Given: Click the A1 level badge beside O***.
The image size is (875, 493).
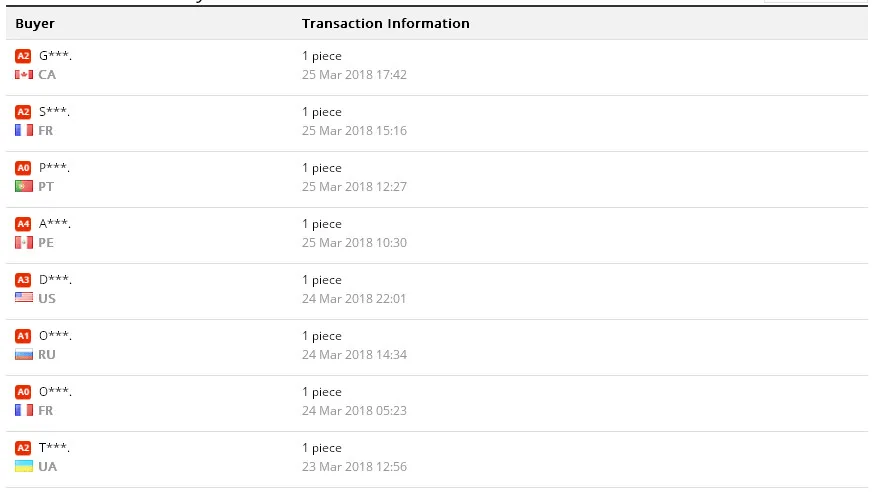Looking at the screenshot, I should 23,336.
